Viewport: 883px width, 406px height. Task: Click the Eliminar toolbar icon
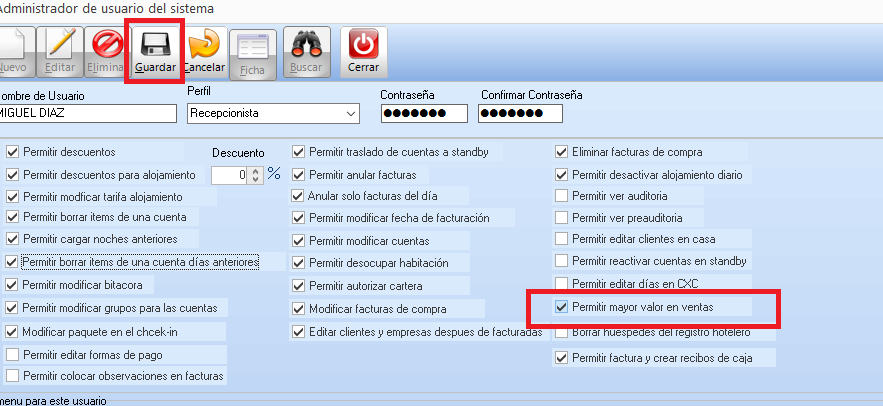105,46
